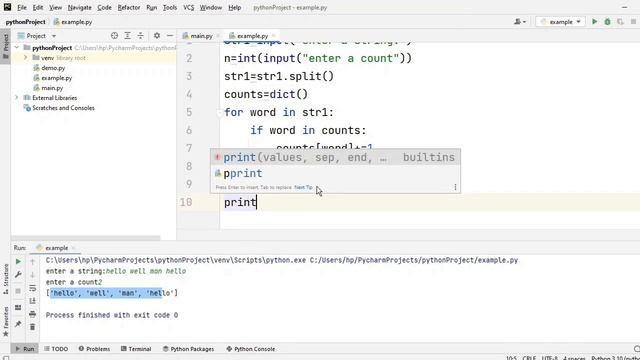Start debugging with the bug icon
This screenshot has height=360, width=640.
pyautogui.click(x=607, y=22)
